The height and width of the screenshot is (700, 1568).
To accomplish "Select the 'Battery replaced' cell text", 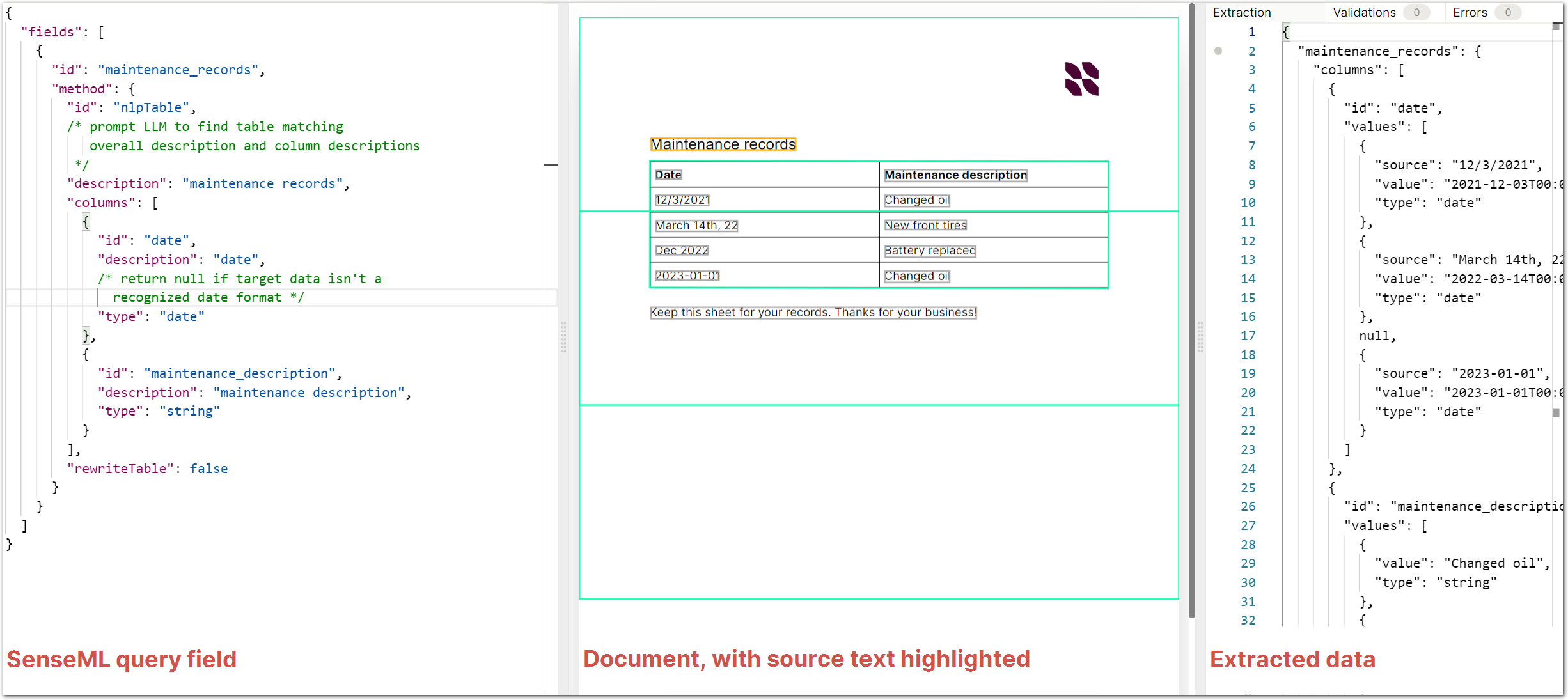I will 930,251.
